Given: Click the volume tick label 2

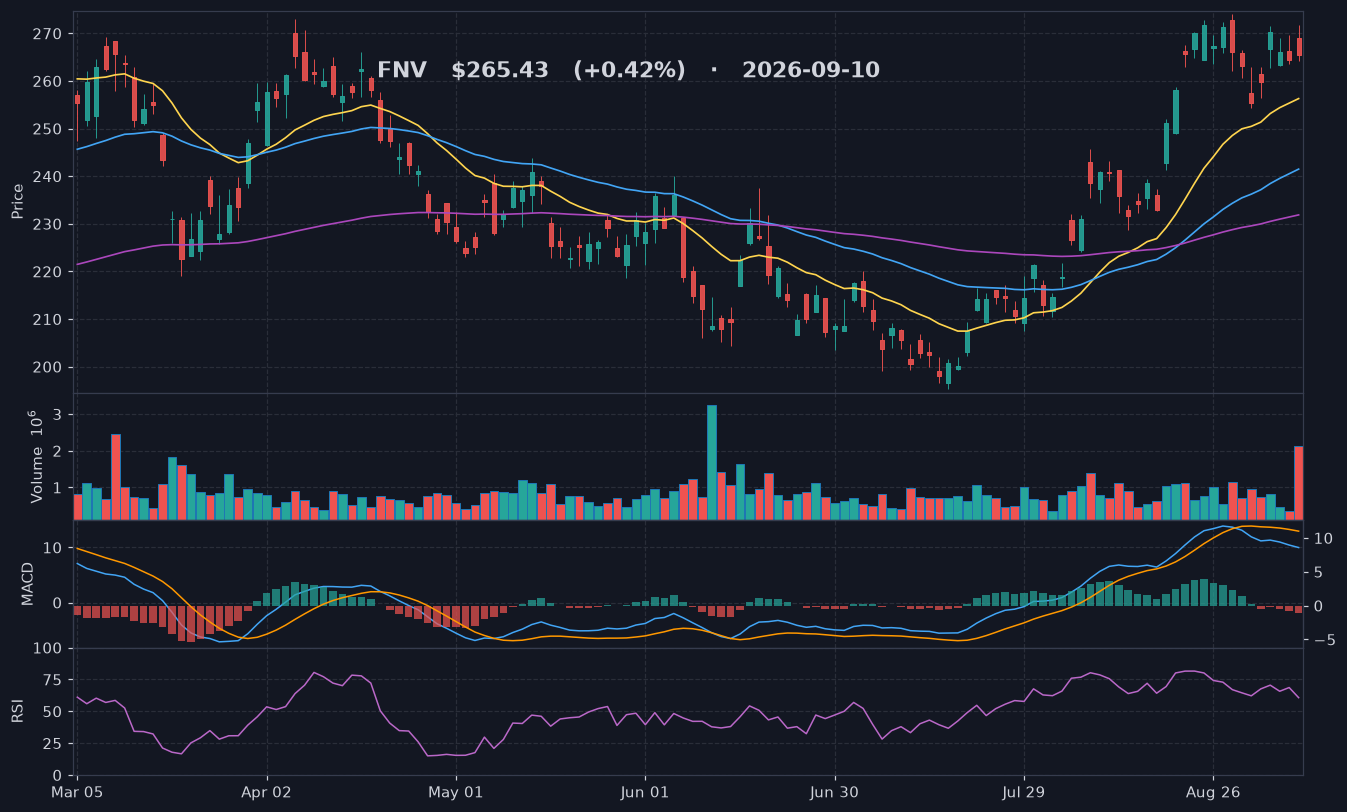Looking at the screenshot, I should coord(59,452).
